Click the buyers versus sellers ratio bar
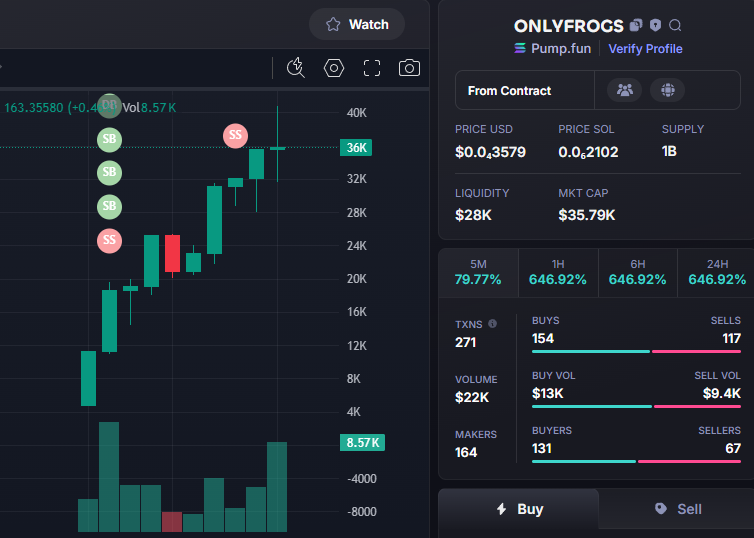Screen dimensions: 754x538 click(x=636, y=462)
